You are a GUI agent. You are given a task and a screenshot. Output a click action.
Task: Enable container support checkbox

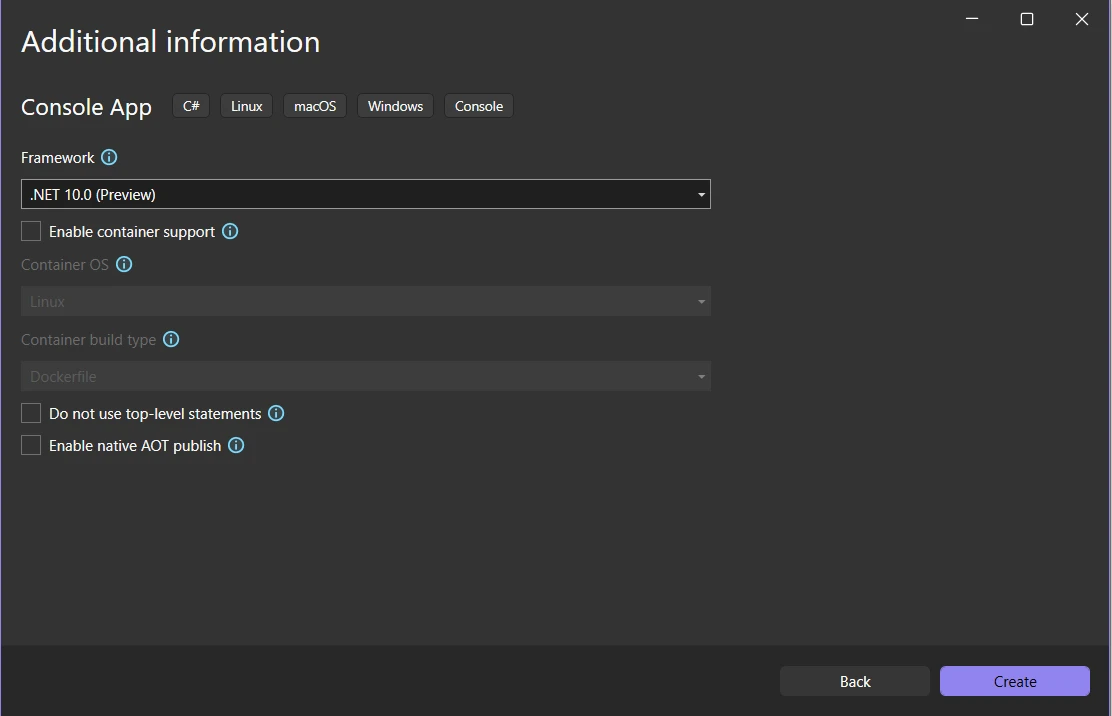tap(32, 232)
